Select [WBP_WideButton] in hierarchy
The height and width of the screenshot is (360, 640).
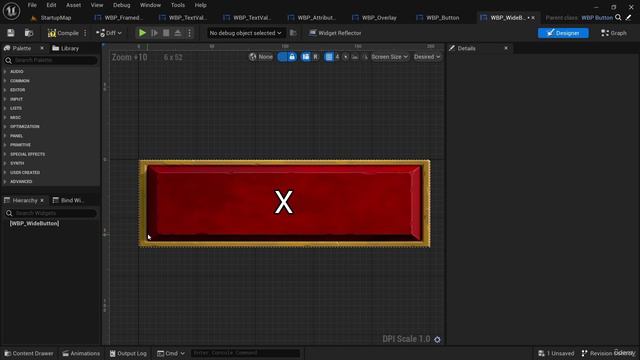pyautogui.click(x=34, y=224)
